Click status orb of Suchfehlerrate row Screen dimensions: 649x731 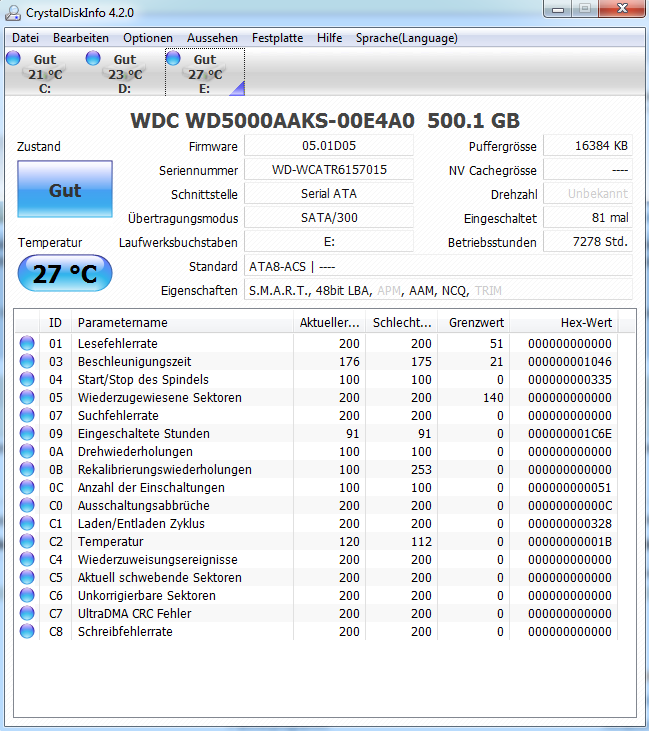[x=27, y=415]
